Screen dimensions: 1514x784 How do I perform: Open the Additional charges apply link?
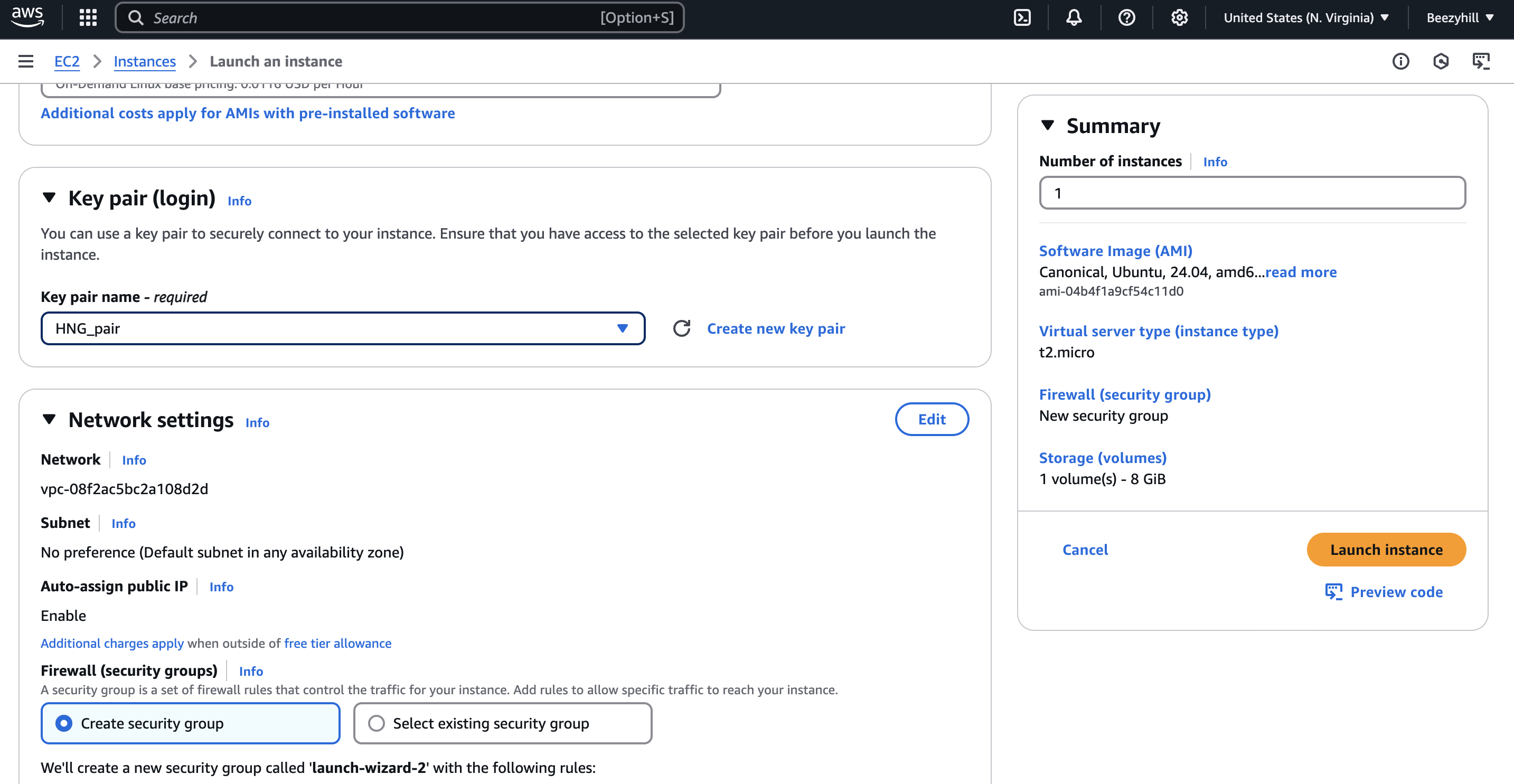click(112, 644)
